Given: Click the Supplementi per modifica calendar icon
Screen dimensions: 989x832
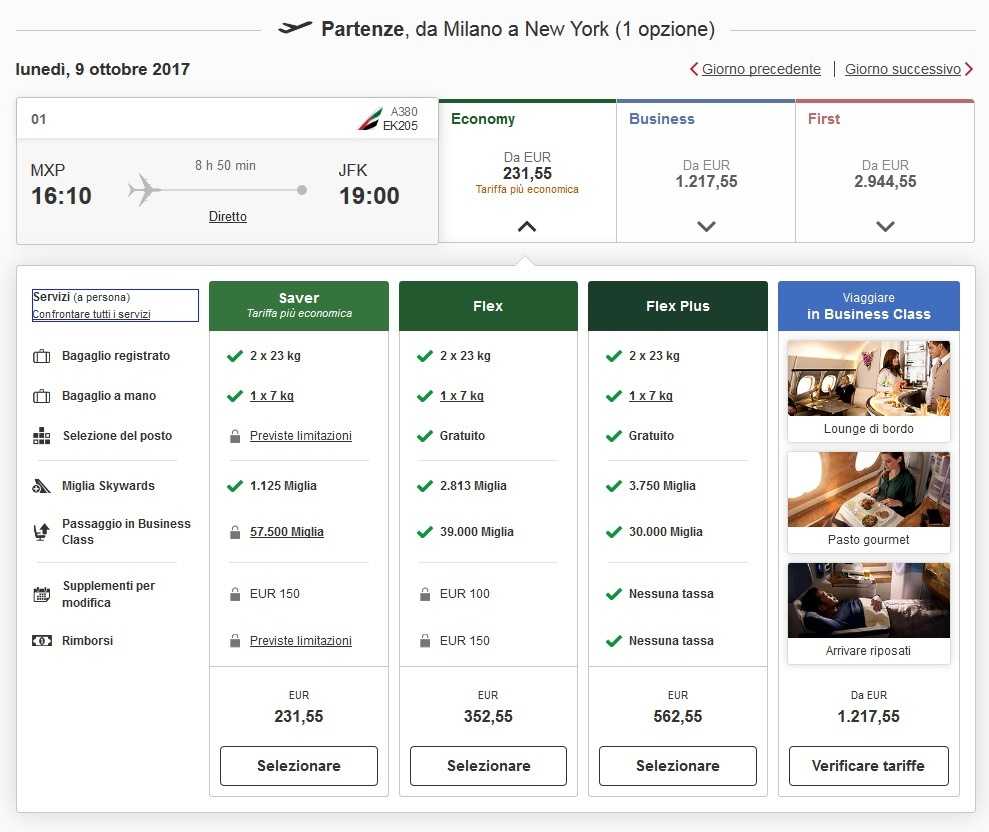Looking at the screenshot, I should coord(42,594).
